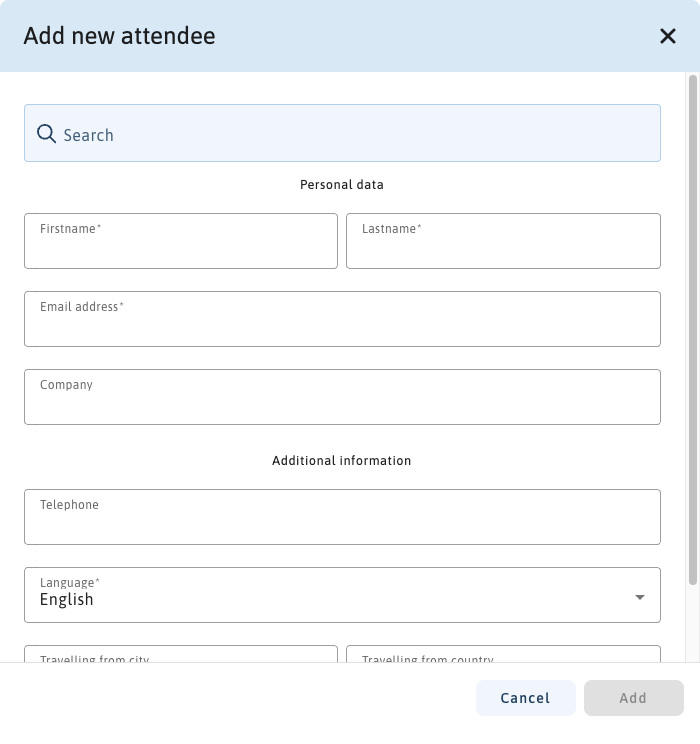This screenshot has height=744, width=700.
Task: Click the Add new attendee title
Action: [x=119, y=36]
